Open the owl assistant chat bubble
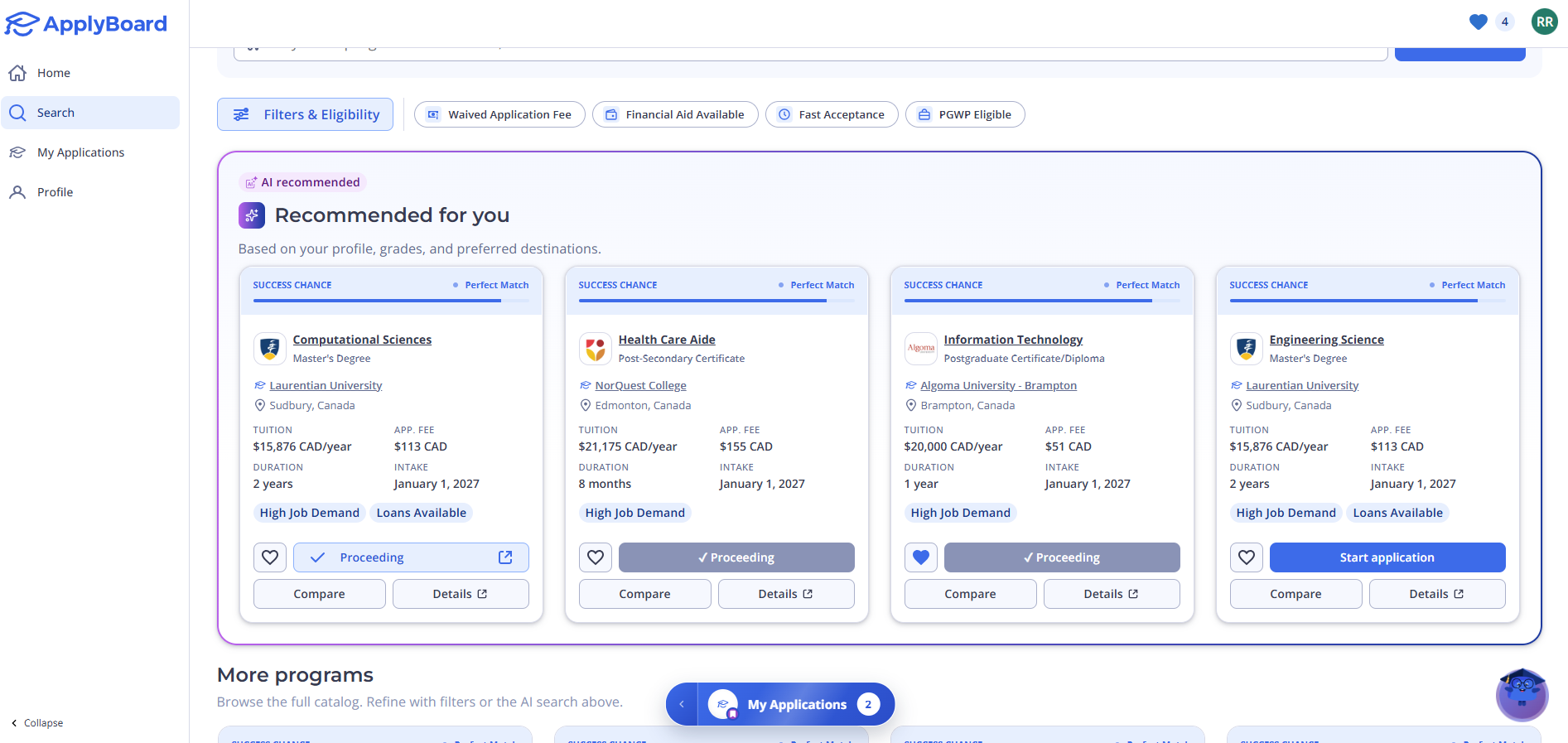This screenshot has width=1568, height=743. (1522, 694)
